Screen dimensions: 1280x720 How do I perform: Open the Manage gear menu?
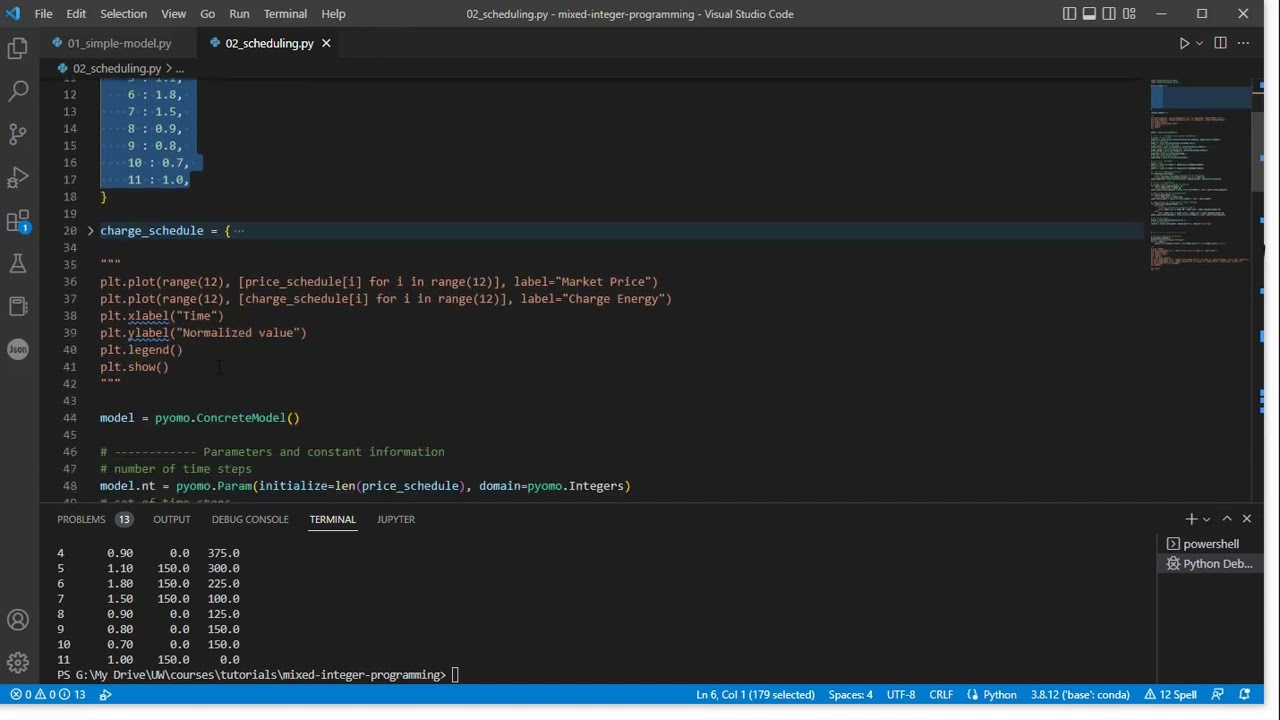(x=17, y=662)
